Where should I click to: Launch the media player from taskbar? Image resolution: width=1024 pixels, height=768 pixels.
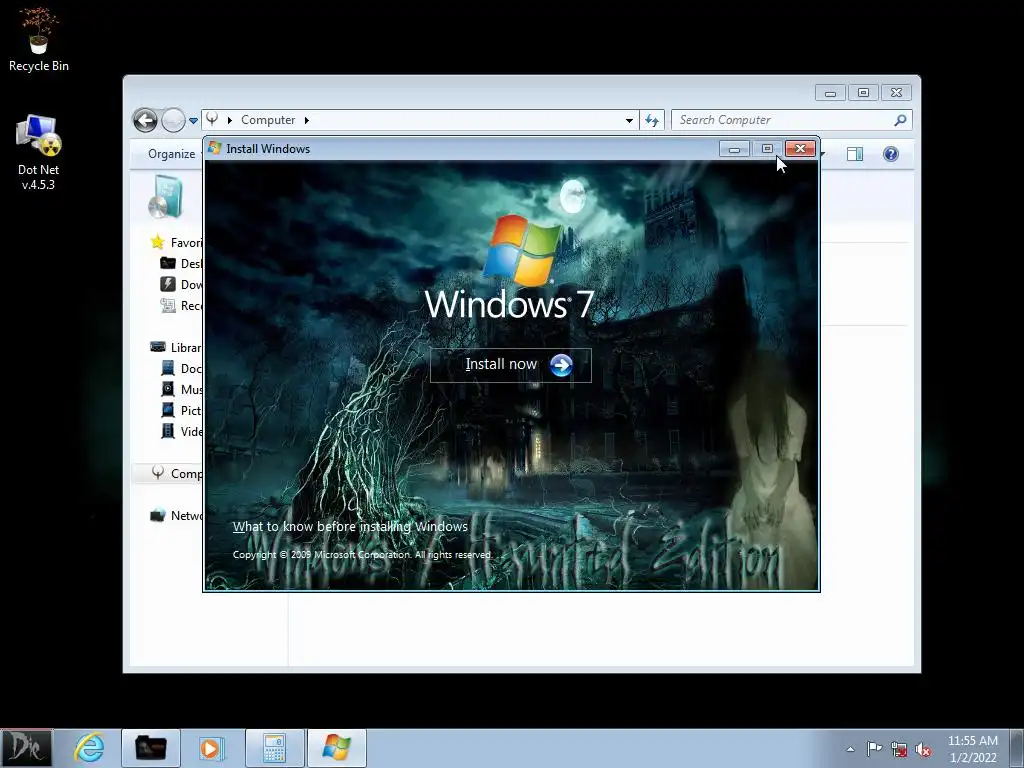[211, 748]
